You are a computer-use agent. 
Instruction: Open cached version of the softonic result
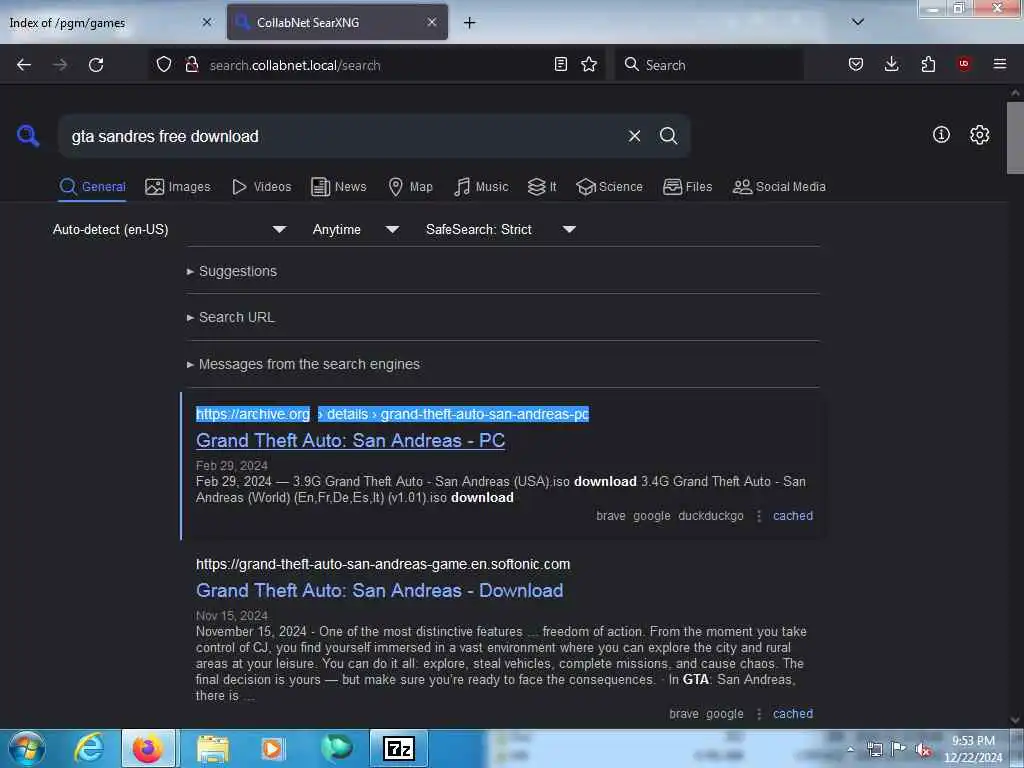pos(793,714)
